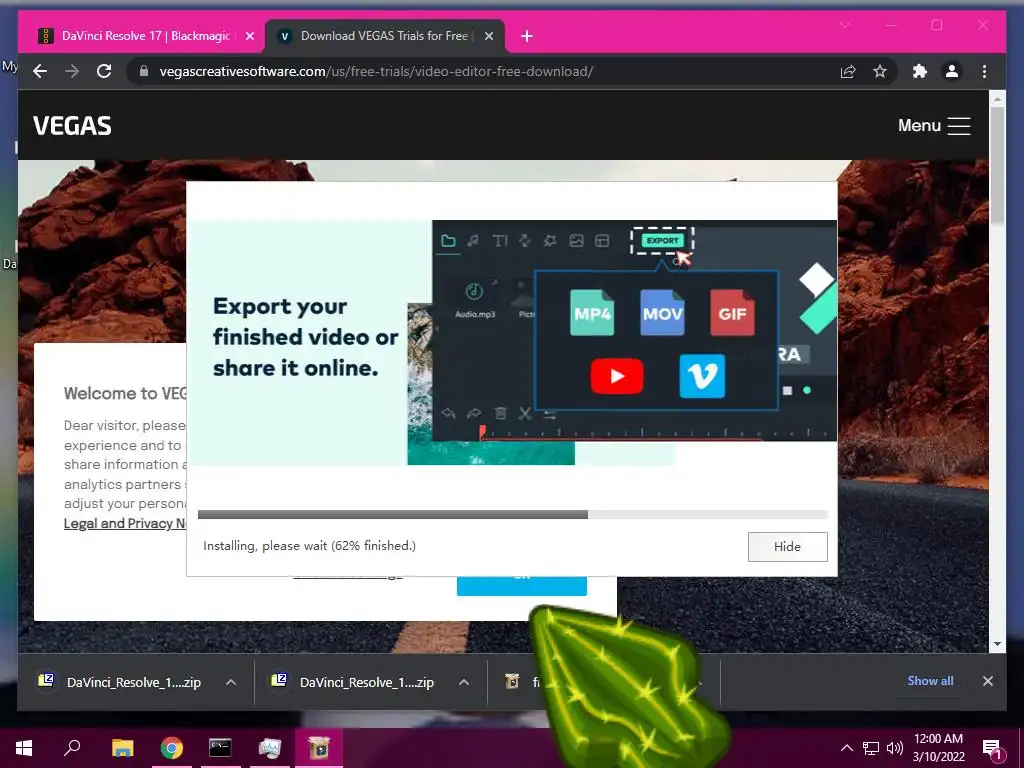Hide the installer progress window

(x=788, y=547)
